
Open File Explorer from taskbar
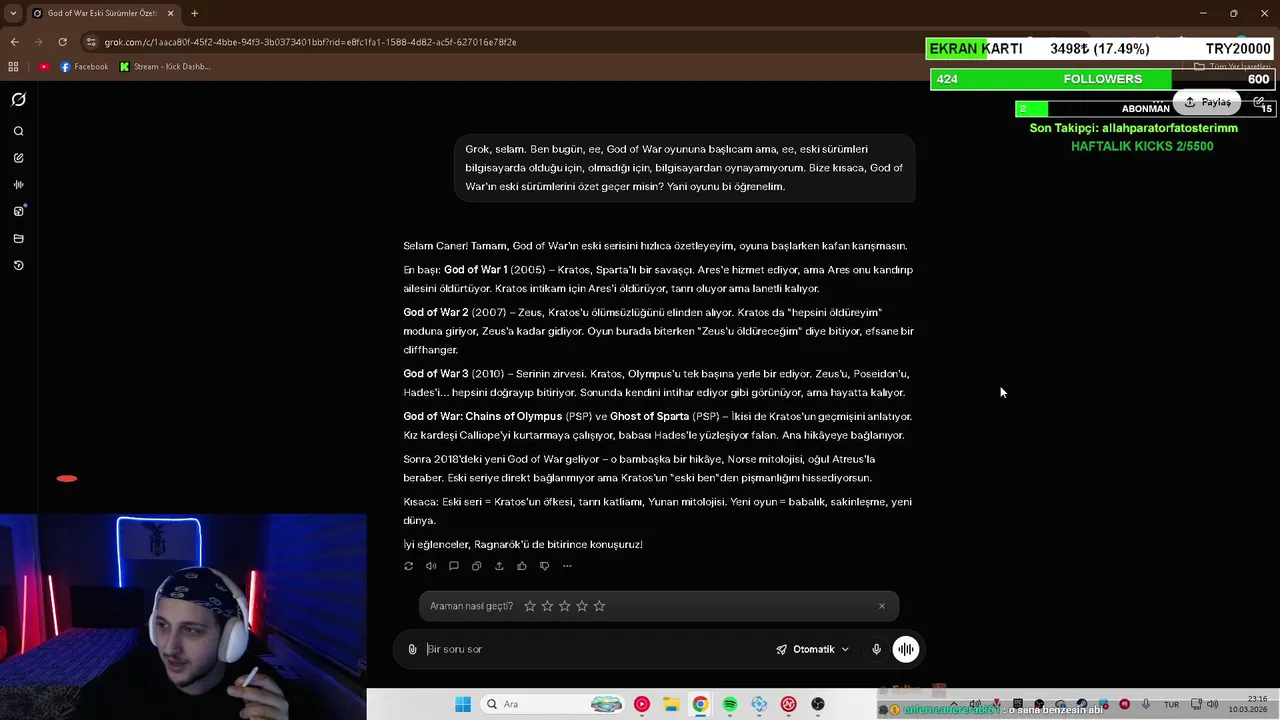[x=671, y=704]
